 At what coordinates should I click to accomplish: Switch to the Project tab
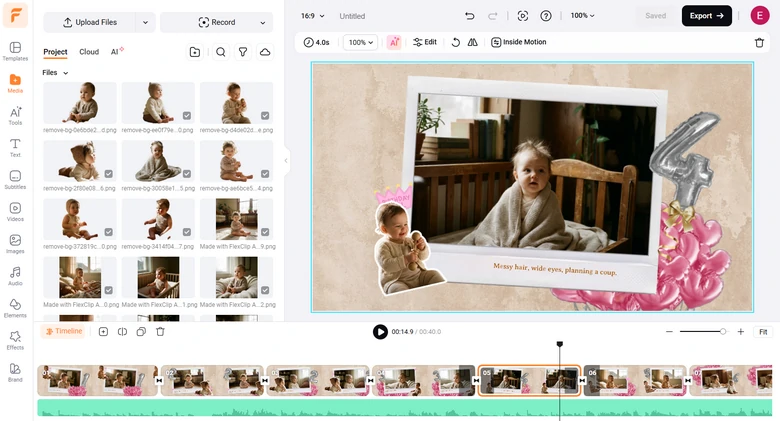click(55, 52)
